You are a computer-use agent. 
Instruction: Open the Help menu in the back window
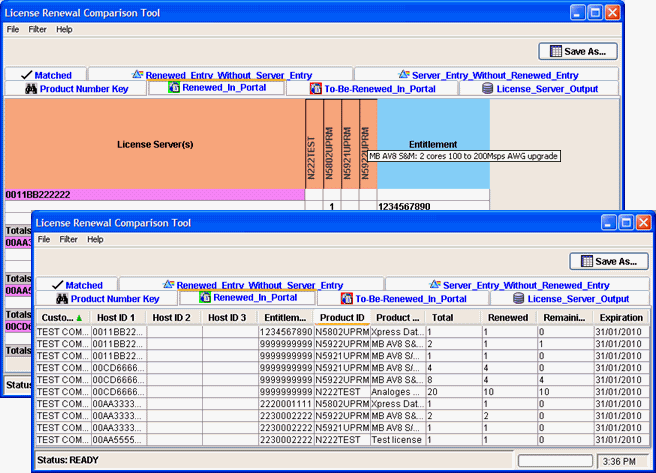64,30
